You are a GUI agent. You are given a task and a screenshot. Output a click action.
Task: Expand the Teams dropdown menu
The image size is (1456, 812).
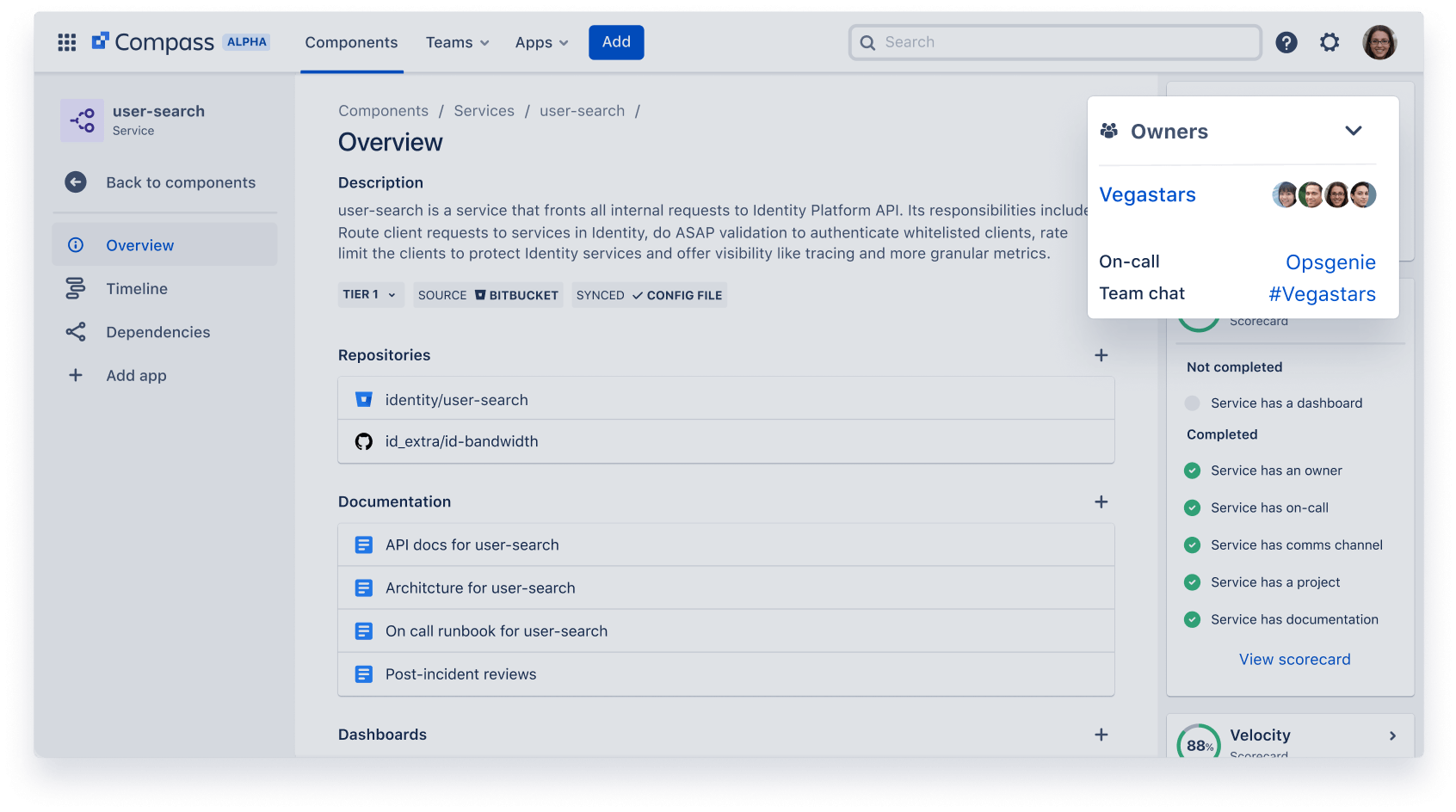pyautogui.click(x=457, y=42)
